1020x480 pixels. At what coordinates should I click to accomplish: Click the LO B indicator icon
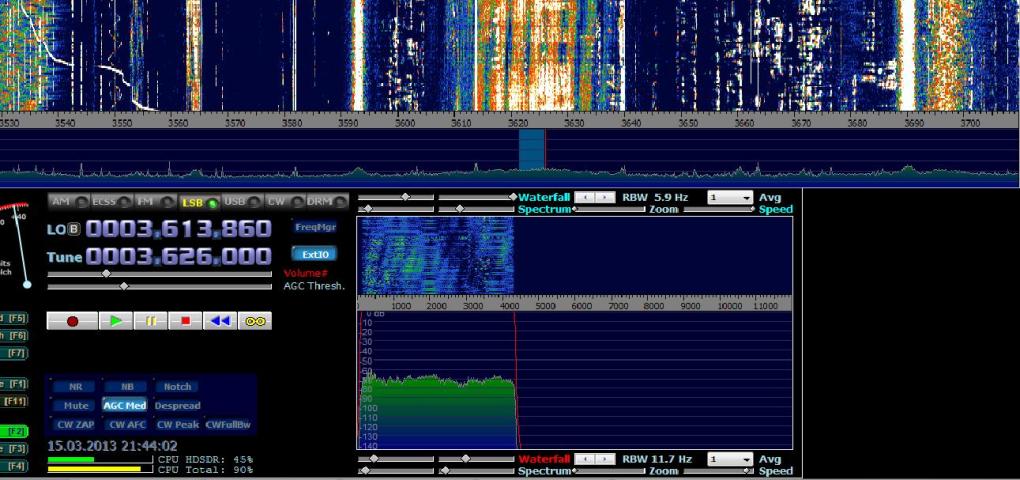pyautogui.click(x=74, y=229)
